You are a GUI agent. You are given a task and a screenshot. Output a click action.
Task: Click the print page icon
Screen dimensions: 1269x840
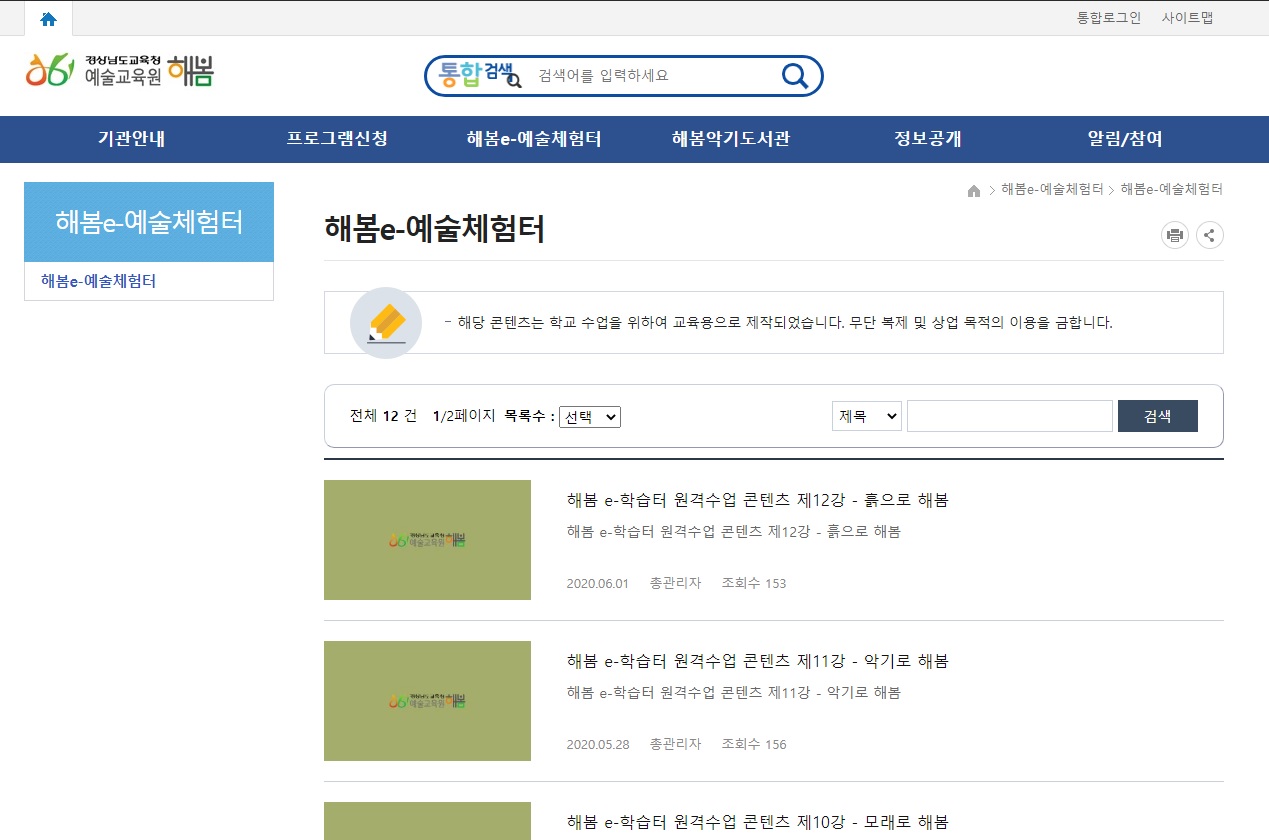(1175, 236)
